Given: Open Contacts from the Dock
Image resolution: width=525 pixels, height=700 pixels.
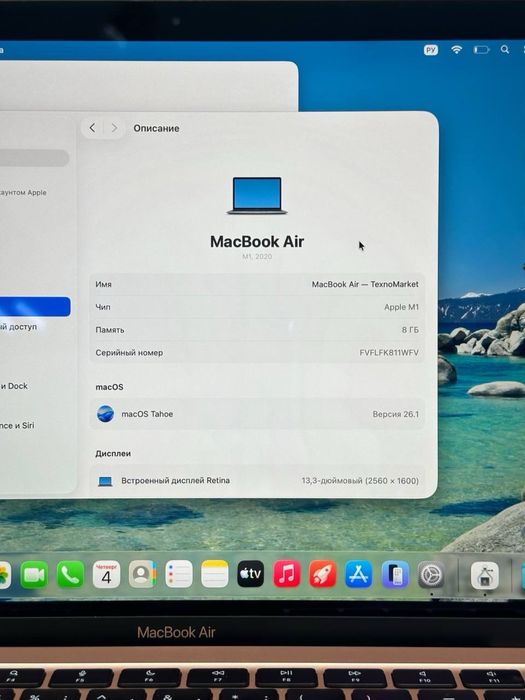Looking at the screenshot, I should click(x=142, y=574).
